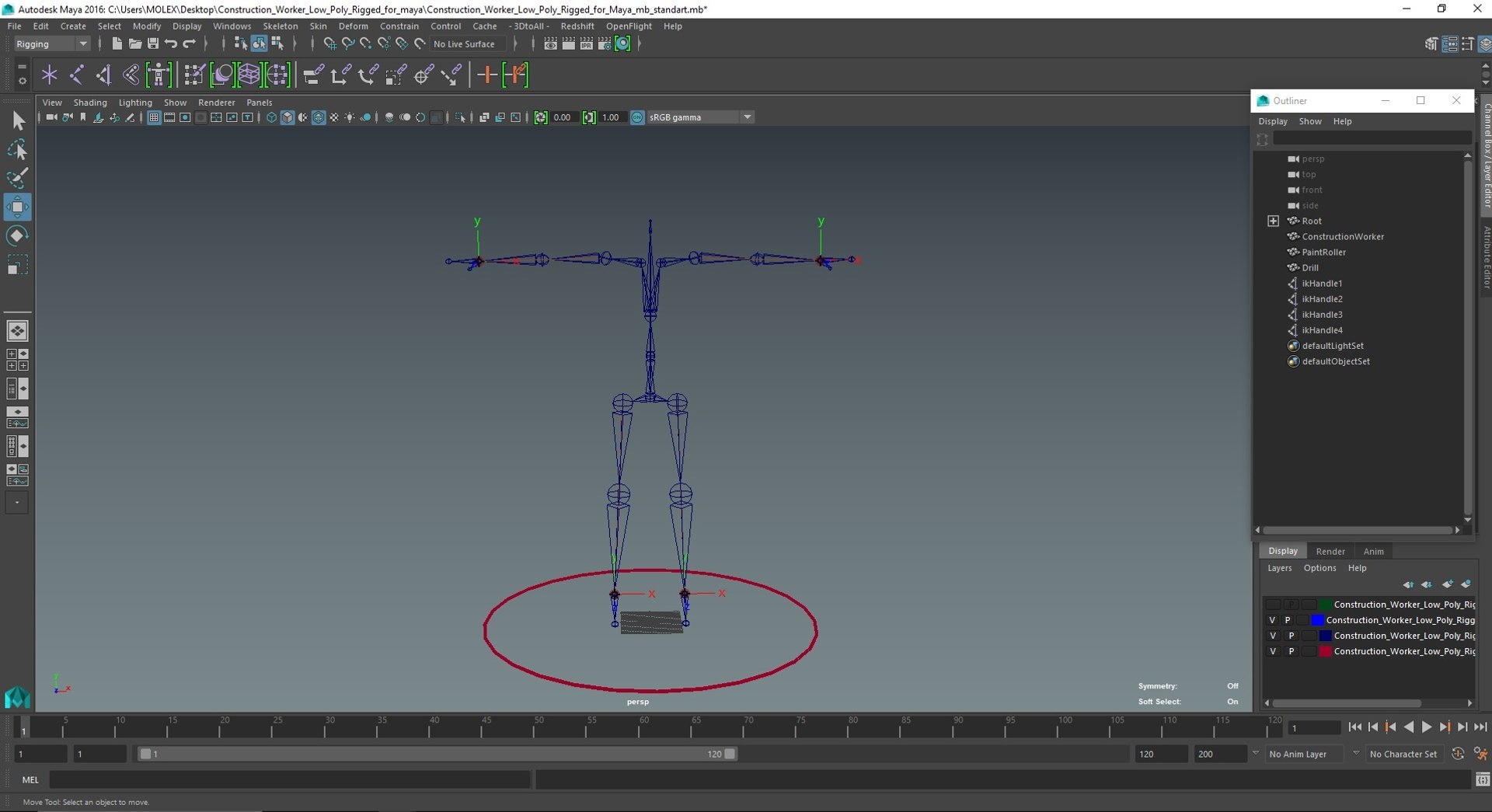Viewport: 1492px width, 812px height.
Task: Open the Rigging menu set dropdown
Action: coord(52,44)
